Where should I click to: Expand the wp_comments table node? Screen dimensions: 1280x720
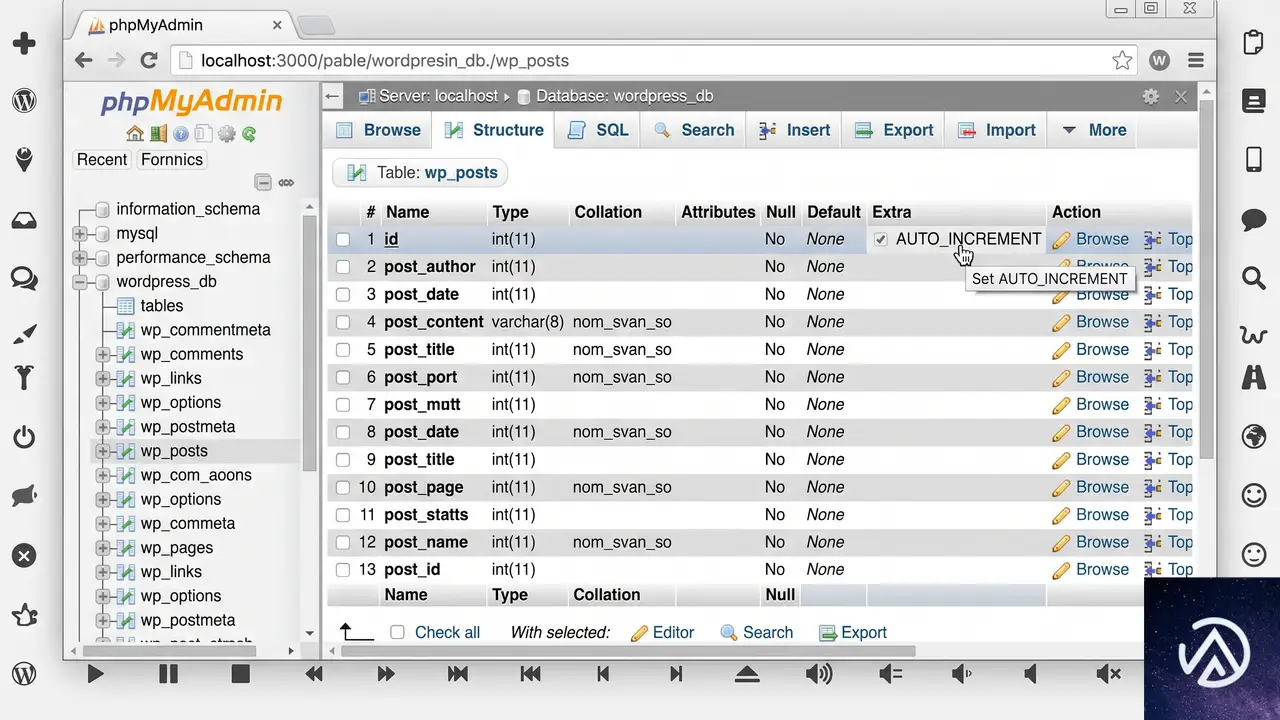(103, 354)
